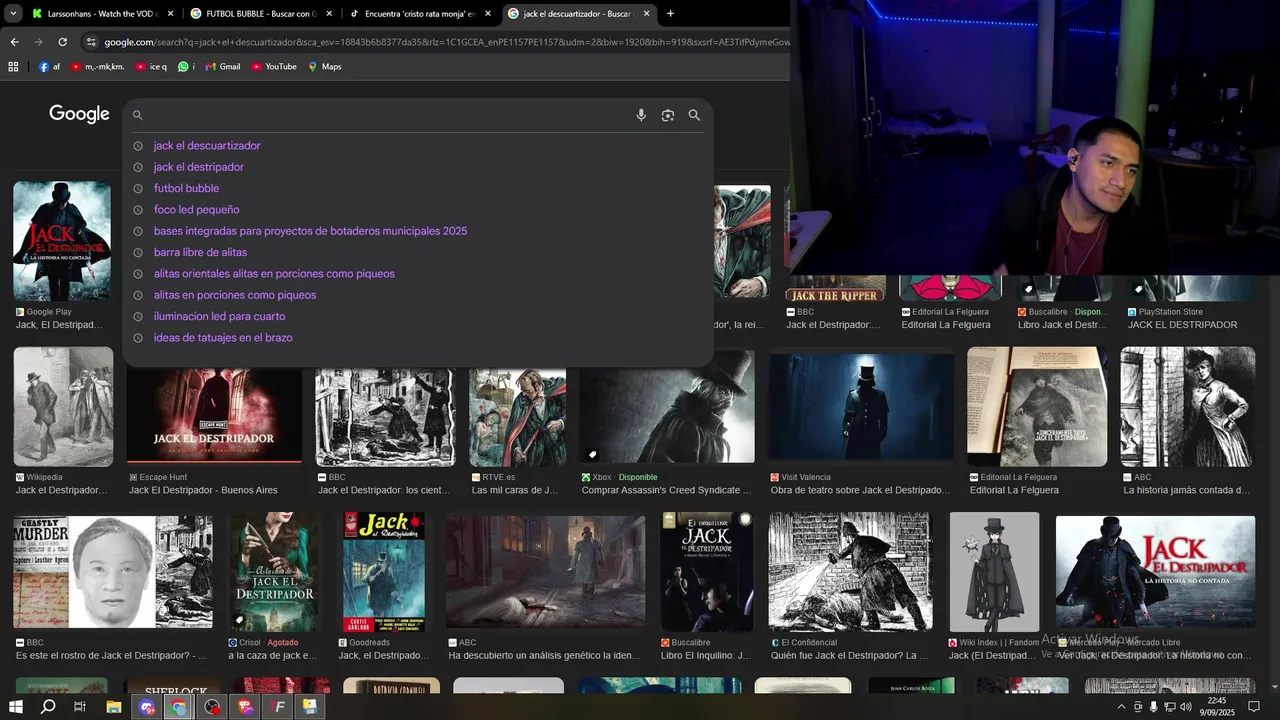Open the Facebook 'af' bookmark
The image size is (1280, 720).
(x=49, y=66)
